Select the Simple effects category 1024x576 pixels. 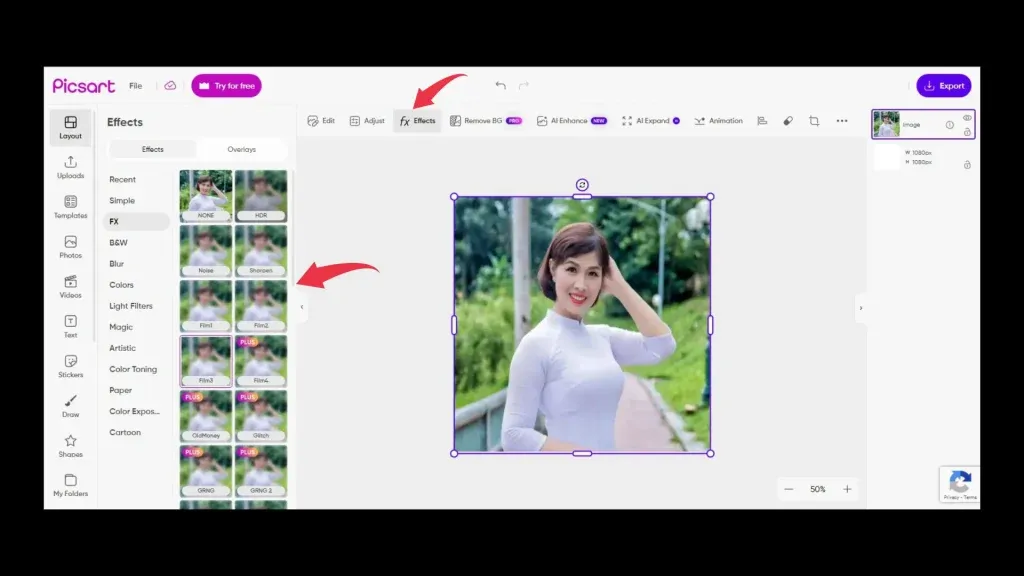(122, 200)
